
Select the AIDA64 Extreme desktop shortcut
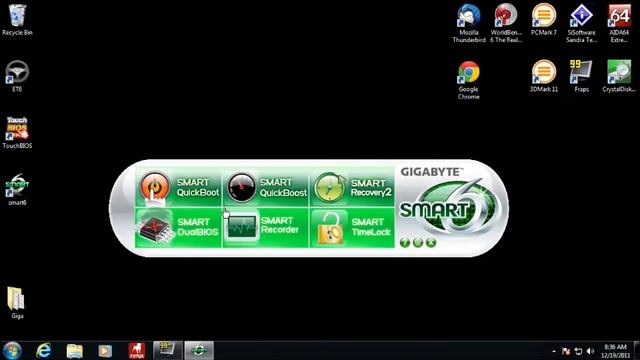[619, 23]
